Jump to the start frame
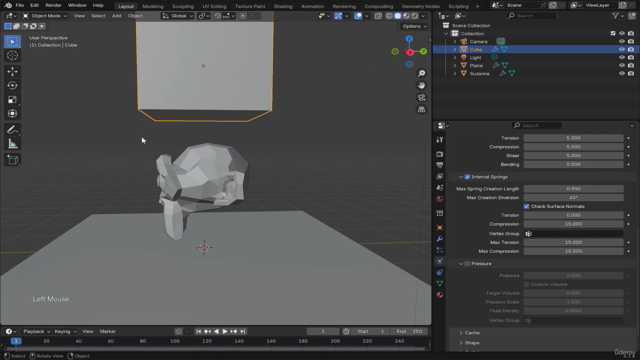This screenshot has width=640, height=360. pos(198,331)
